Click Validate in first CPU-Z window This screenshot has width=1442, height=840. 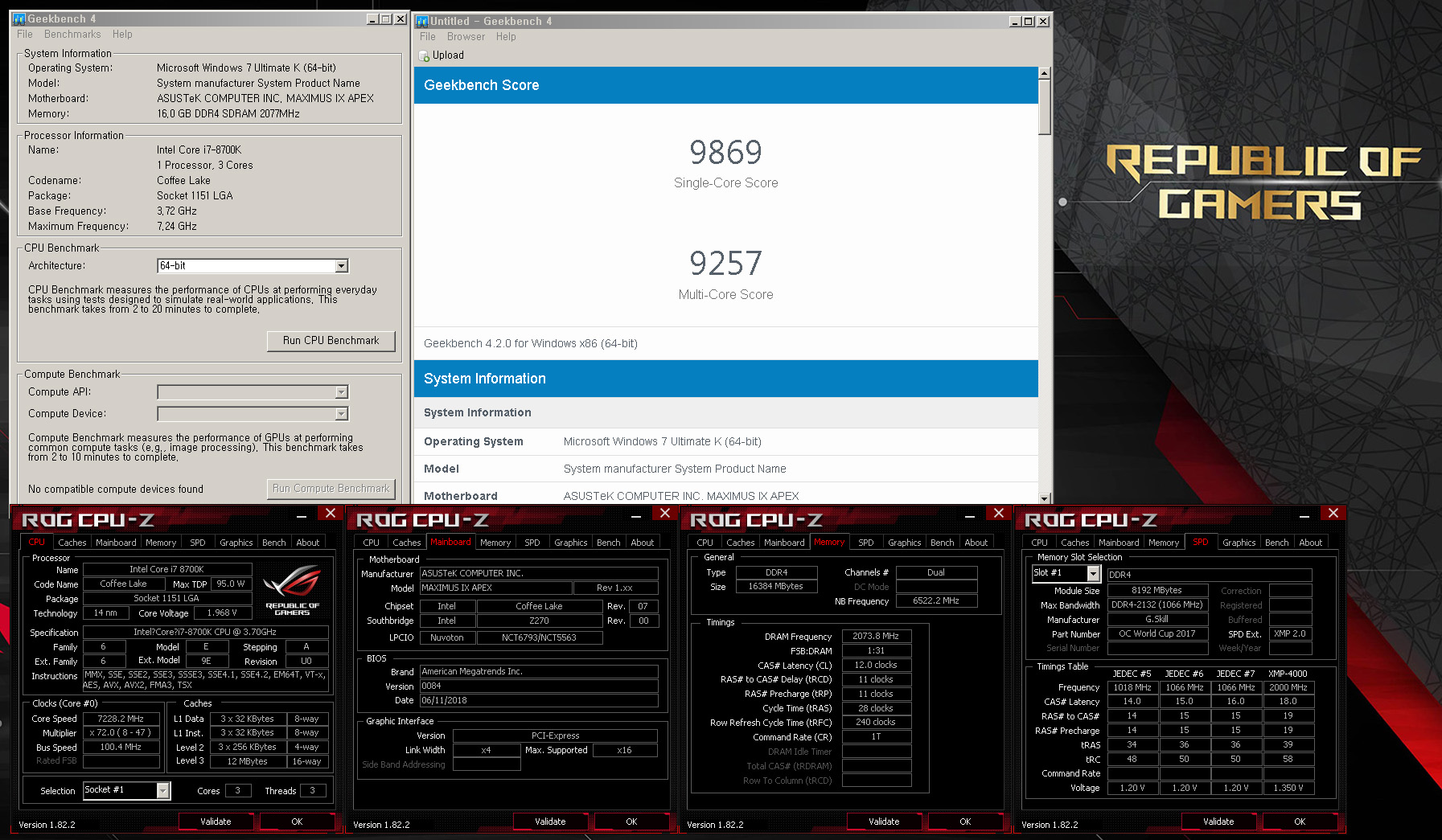pyautogui.click(x=216, y=822)
